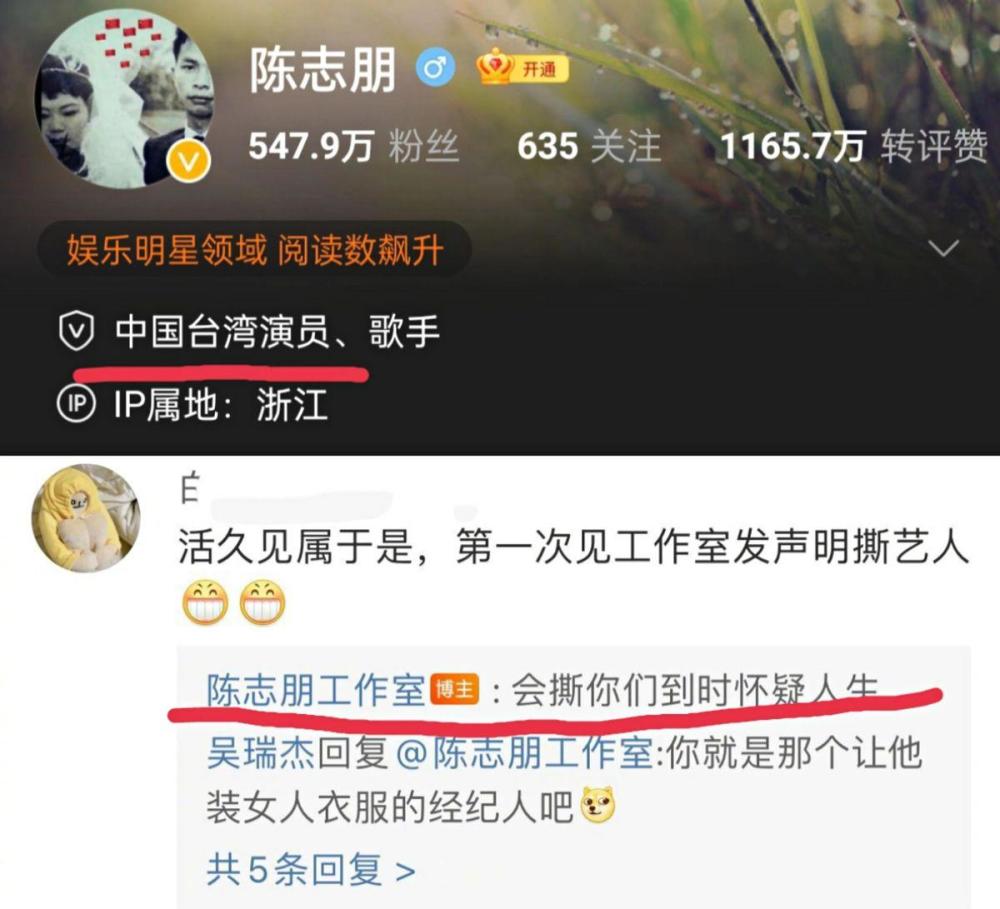Open the 635 关注 following list

click(x=589, y=146)
